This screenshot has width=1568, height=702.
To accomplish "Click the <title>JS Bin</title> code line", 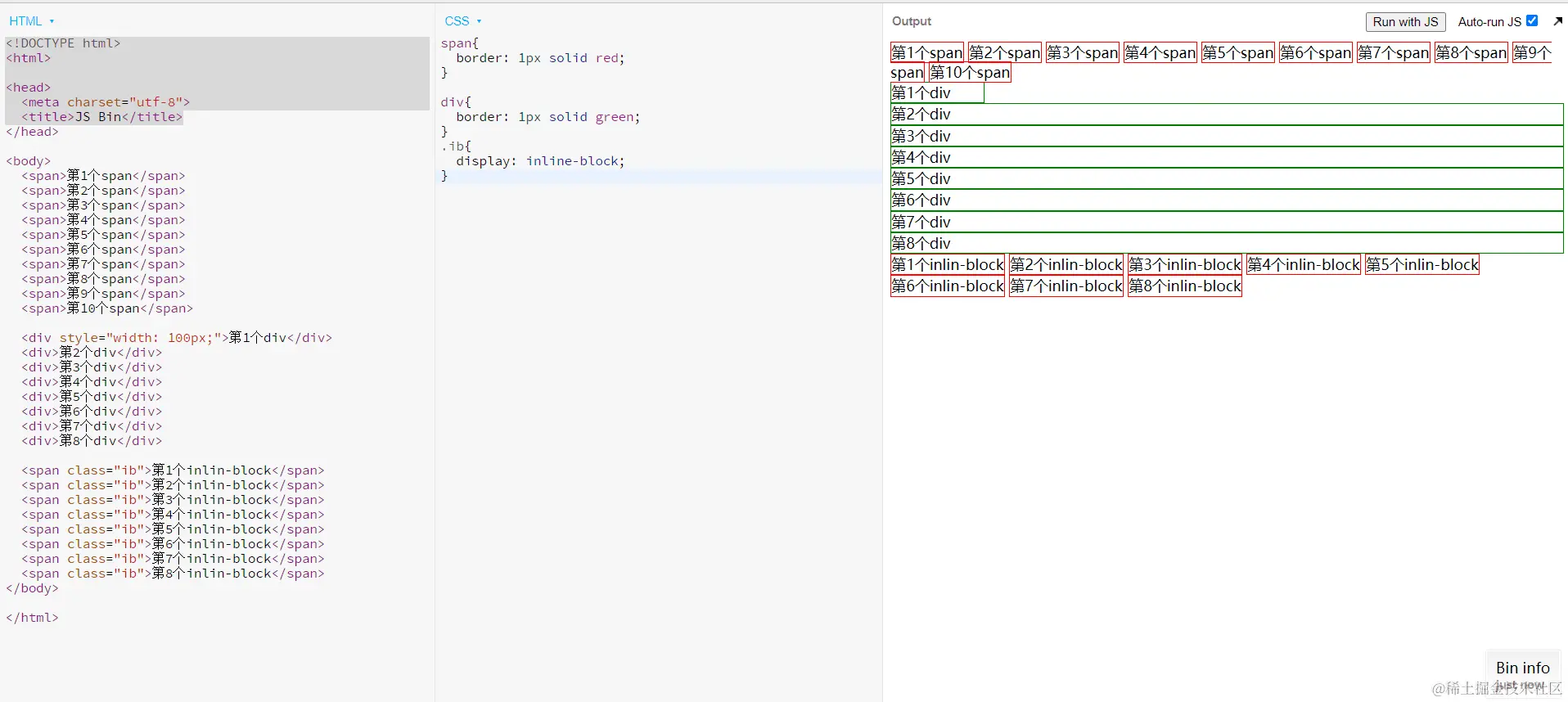I will pyautogui.click(x=101, y=117).
